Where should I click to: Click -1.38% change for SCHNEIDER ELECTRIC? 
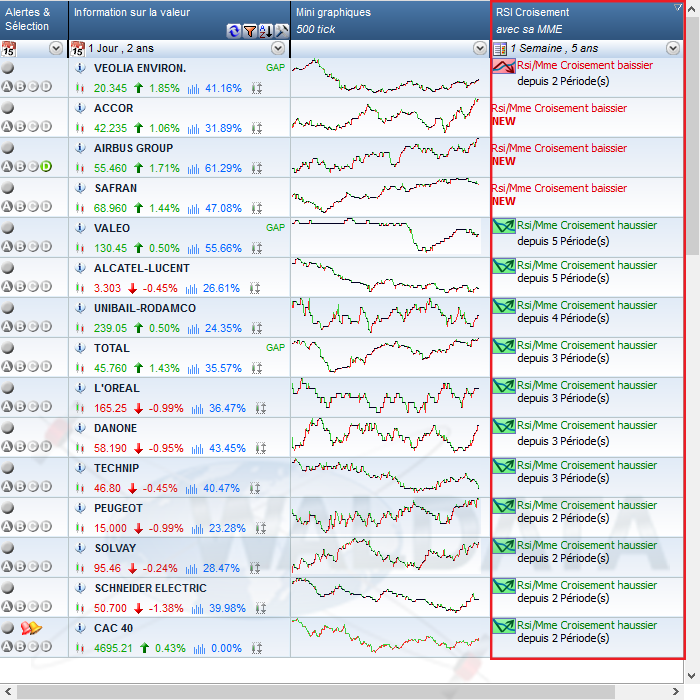click(x=166, y=608)
